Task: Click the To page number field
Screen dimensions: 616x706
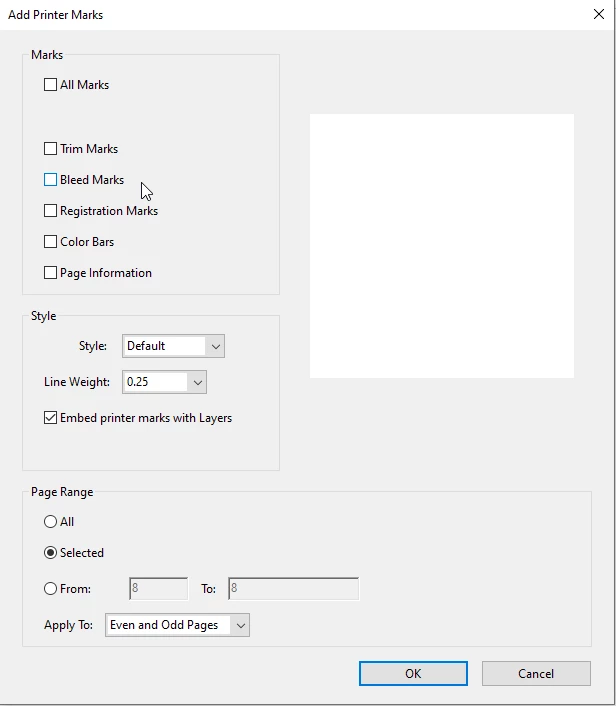Action: click(294, 588)
